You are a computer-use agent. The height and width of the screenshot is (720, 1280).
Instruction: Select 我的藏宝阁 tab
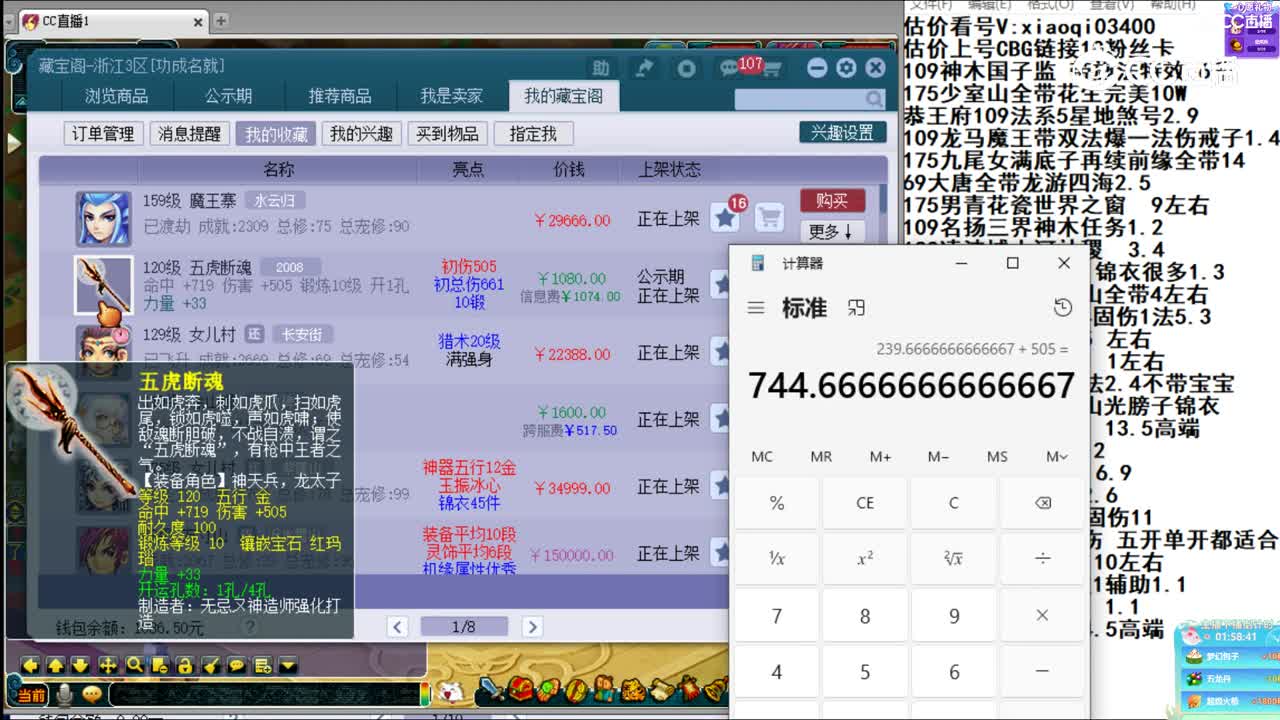click(x=563, y=96)
